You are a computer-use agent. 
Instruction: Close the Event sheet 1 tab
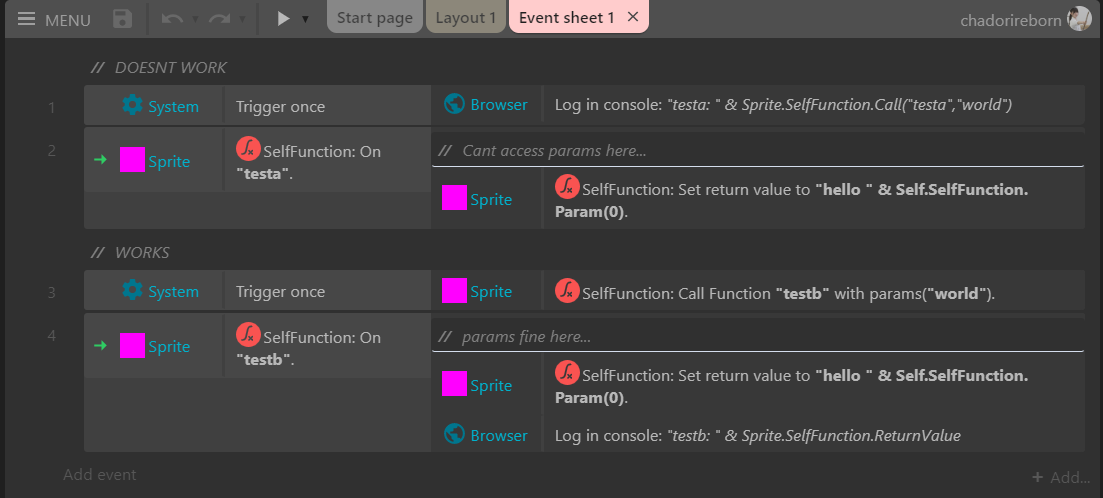tap(632, 17)
